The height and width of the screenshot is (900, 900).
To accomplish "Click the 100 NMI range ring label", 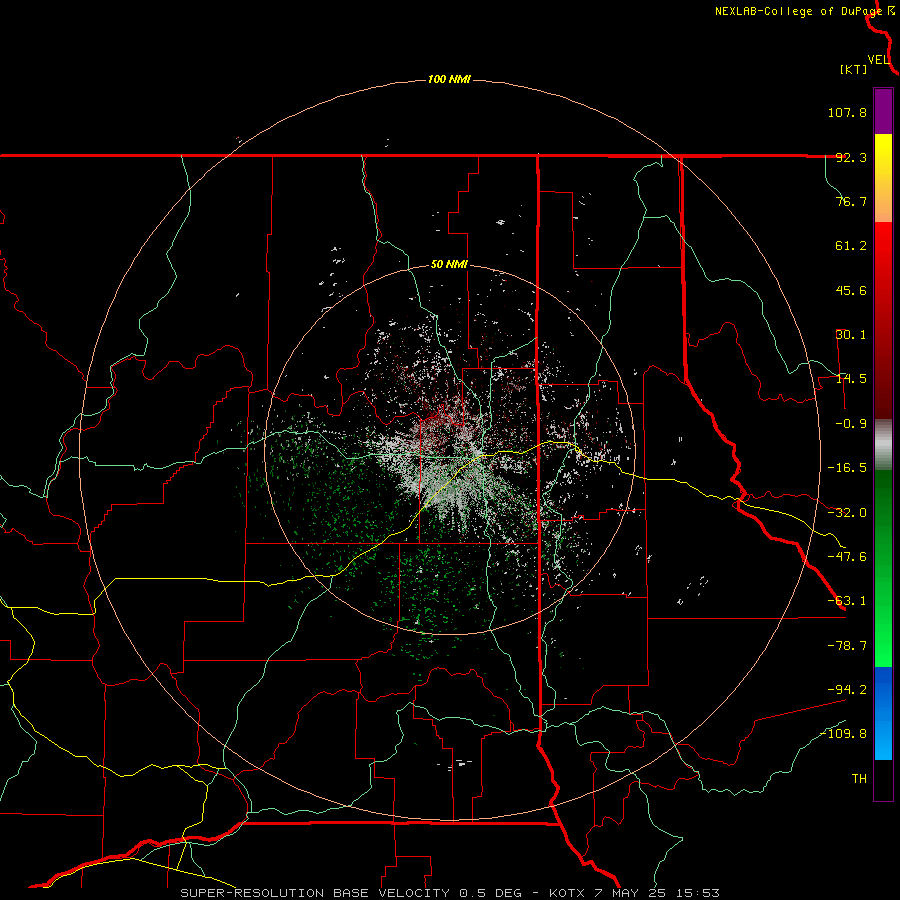I will (x=449, y=79).
